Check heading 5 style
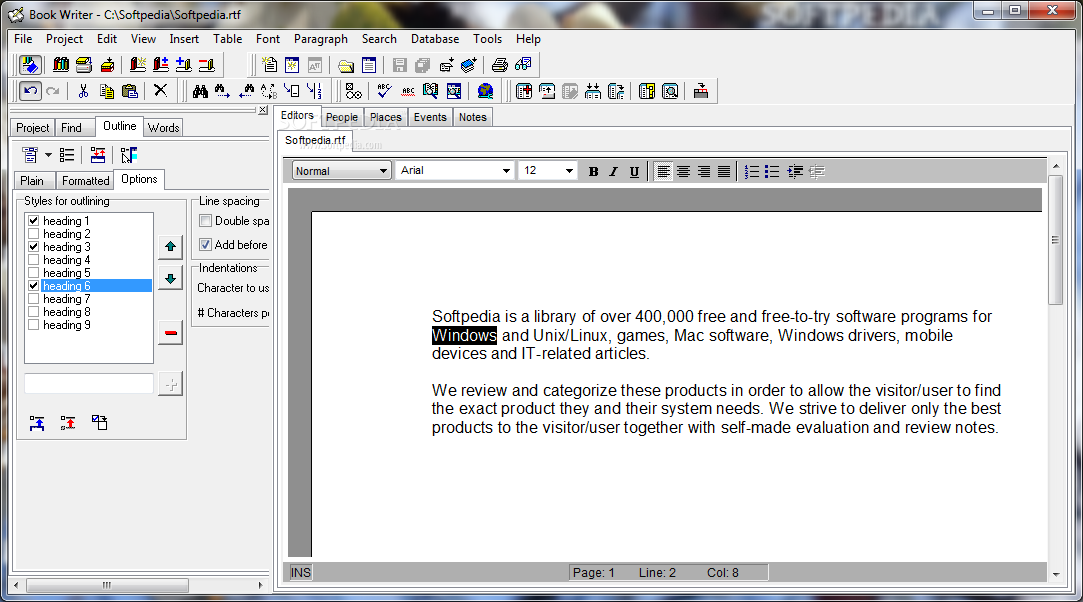This screenshot has height=602, width=1083. pos(33,273)
